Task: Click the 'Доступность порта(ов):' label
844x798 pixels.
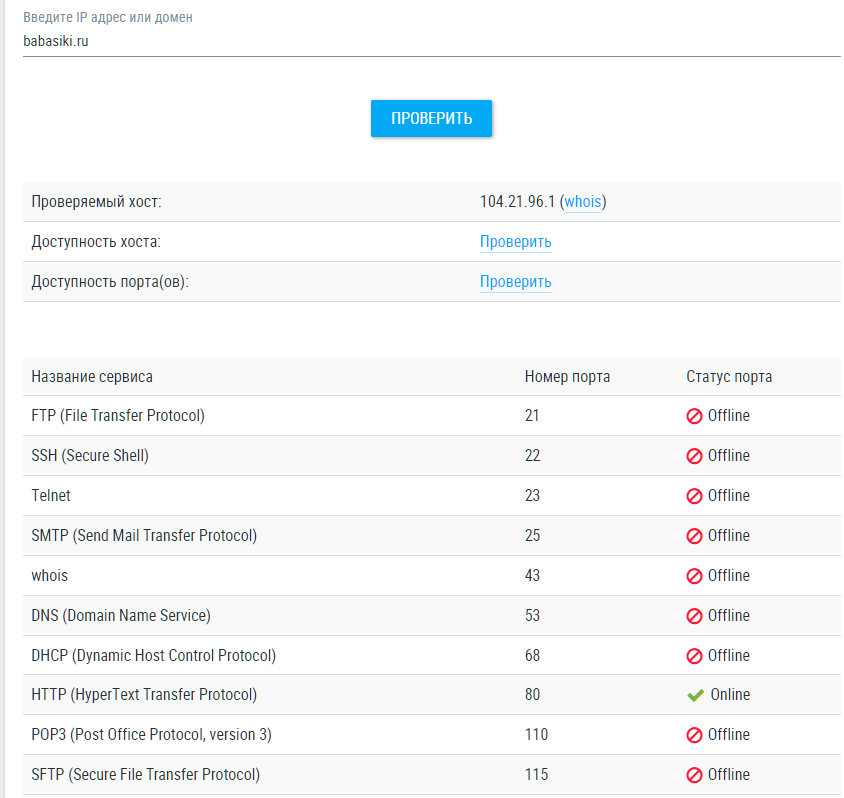Action: click(110, 281)
